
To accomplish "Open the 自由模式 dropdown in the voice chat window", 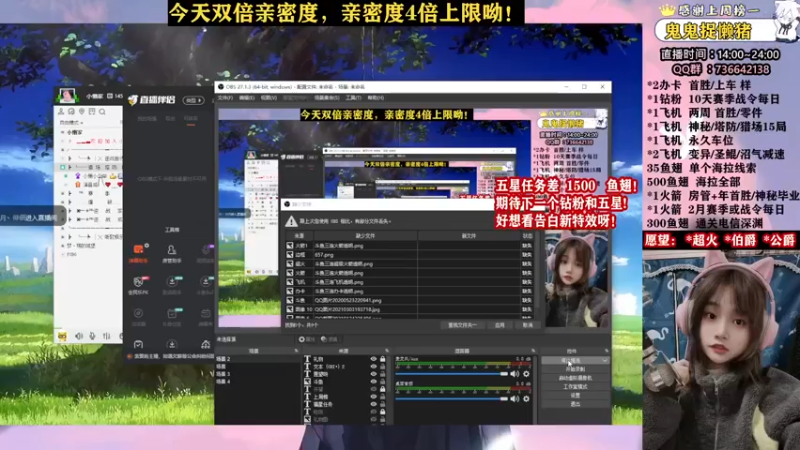I will click(71, 122).
